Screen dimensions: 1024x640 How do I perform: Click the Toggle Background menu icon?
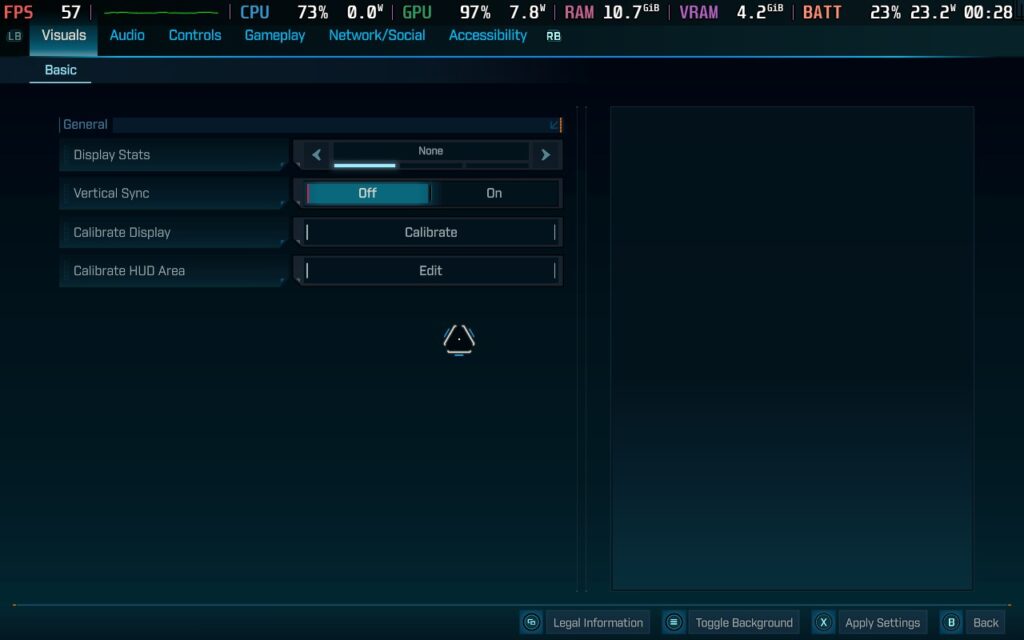(x=674, y=622)
